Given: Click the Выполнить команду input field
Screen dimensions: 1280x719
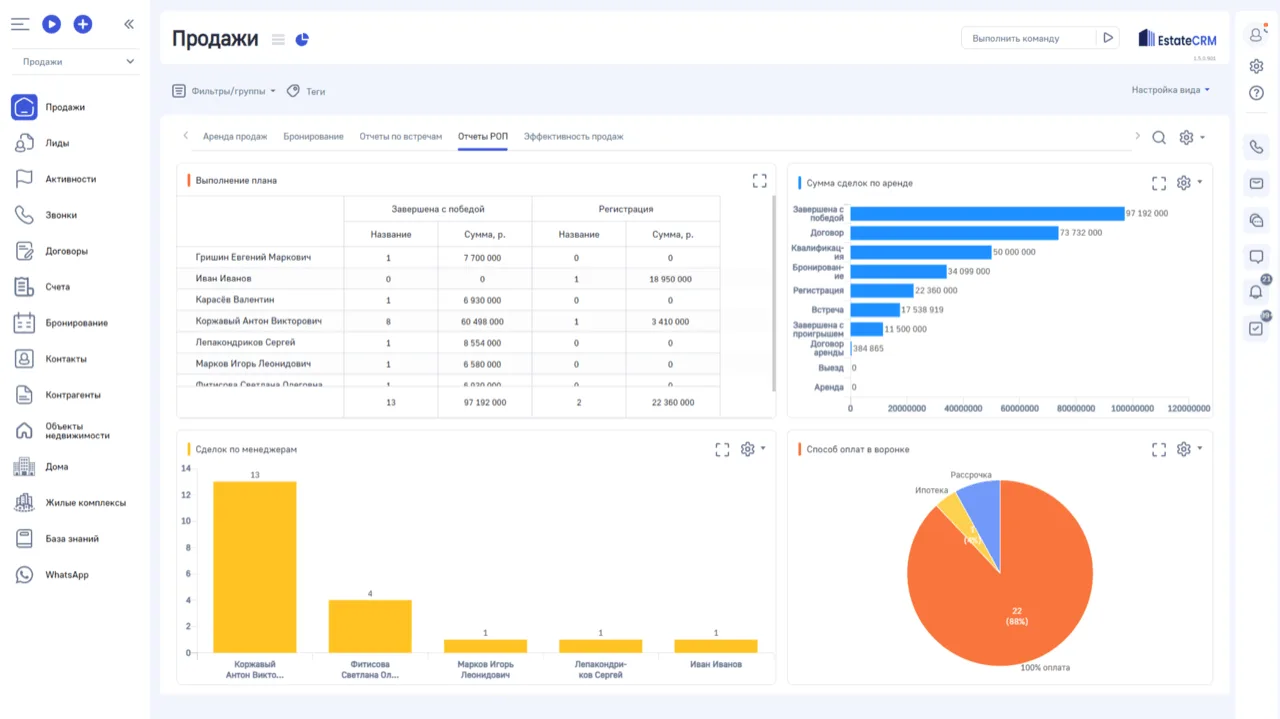Looking at the screenshot, I should 1028,38.
